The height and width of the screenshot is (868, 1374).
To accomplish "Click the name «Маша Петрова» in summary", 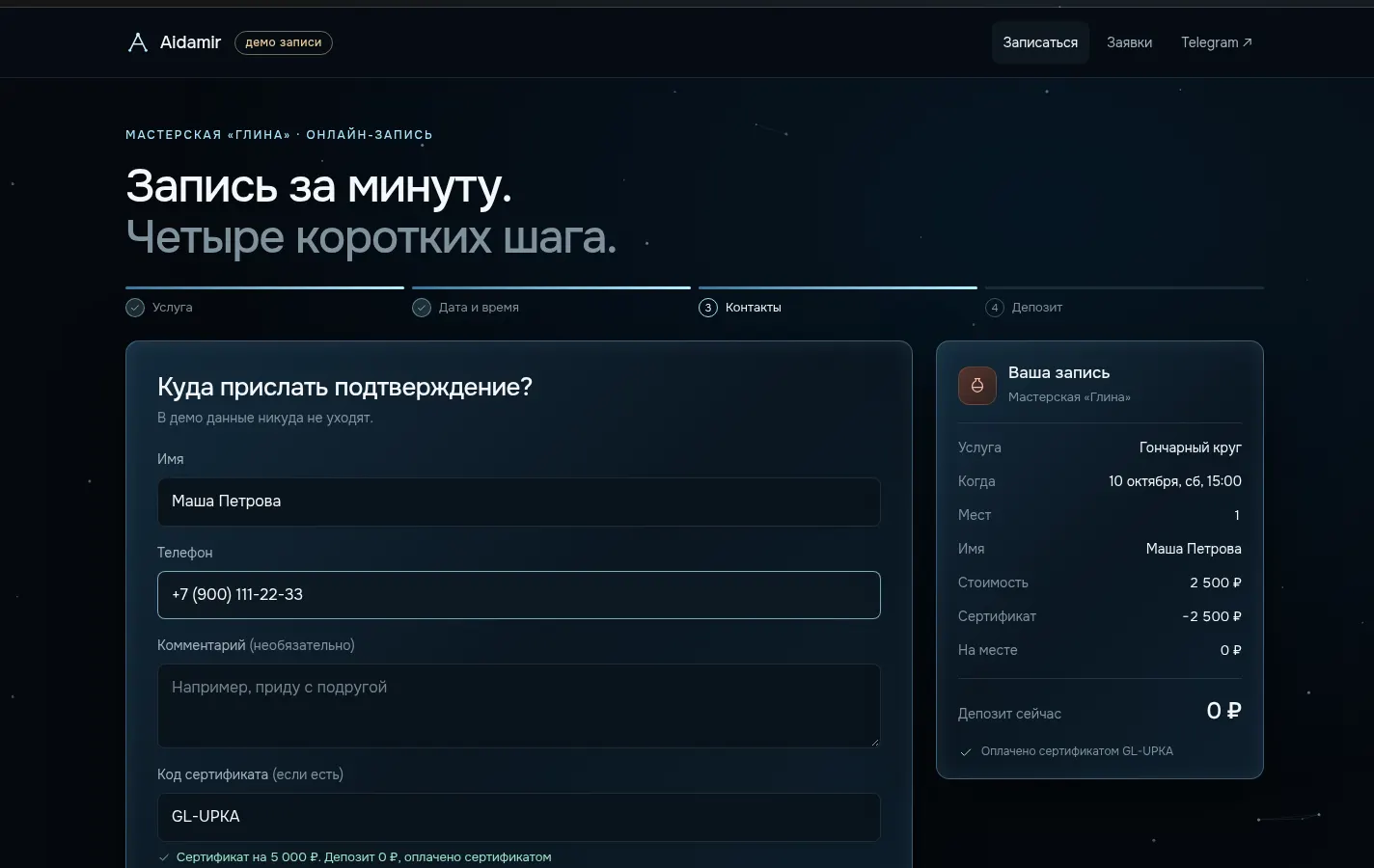I will (x=1194, y=549).
